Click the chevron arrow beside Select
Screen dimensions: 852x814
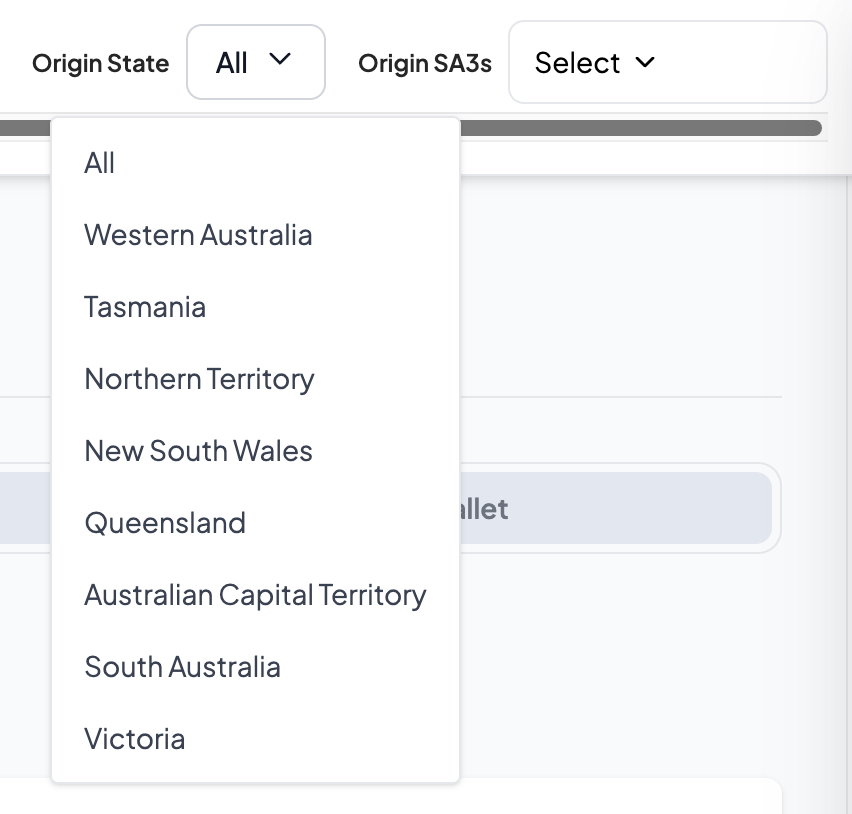[x=646, y=62]
